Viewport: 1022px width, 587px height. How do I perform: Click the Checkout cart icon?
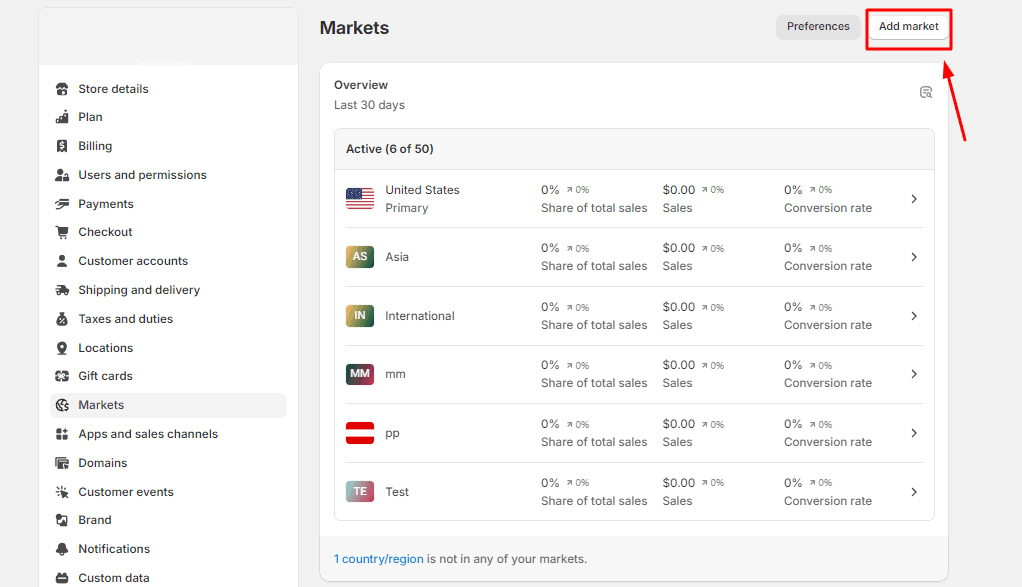point(62,232)
